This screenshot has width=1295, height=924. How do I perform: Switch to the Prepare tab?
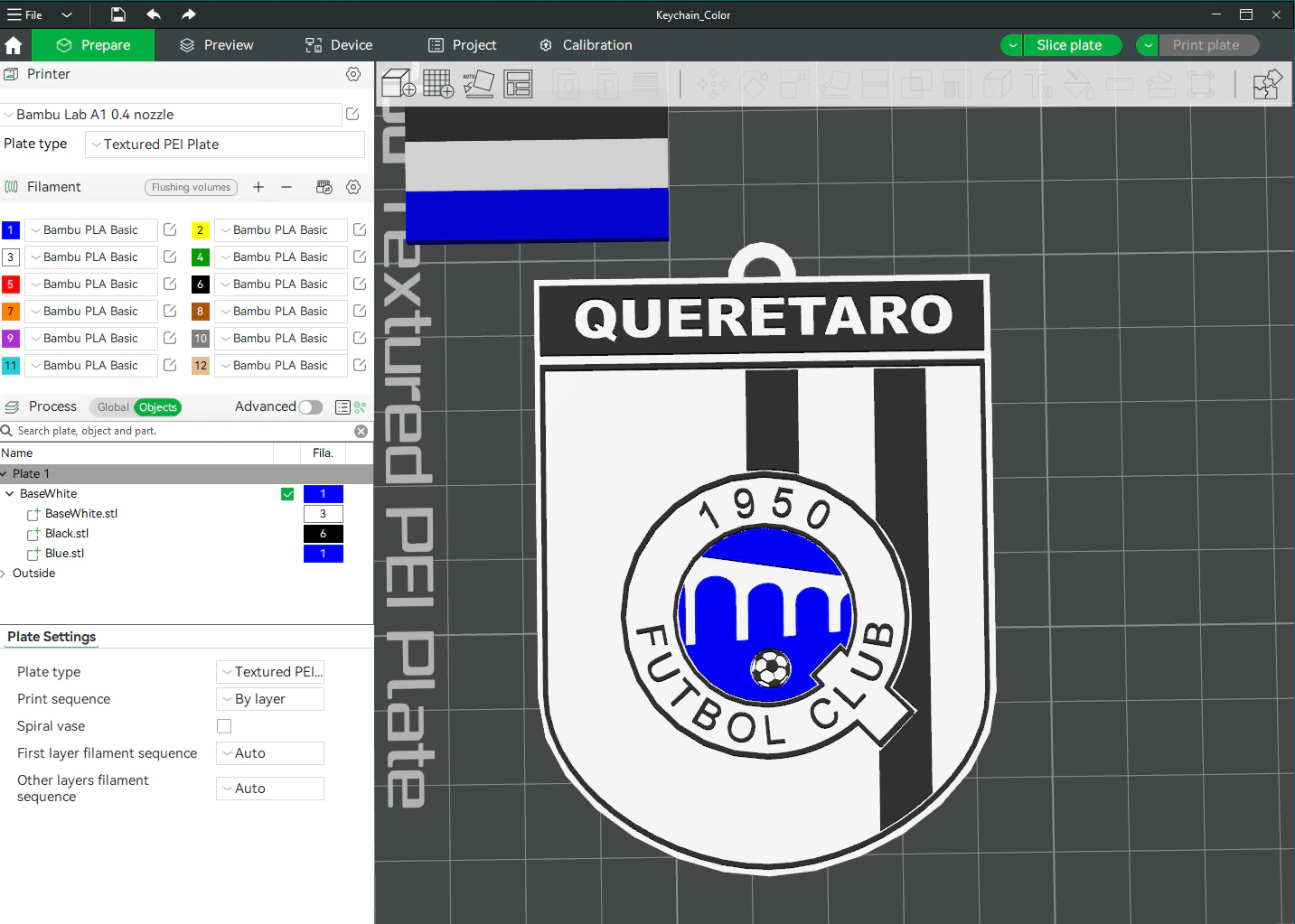[93, 45]
